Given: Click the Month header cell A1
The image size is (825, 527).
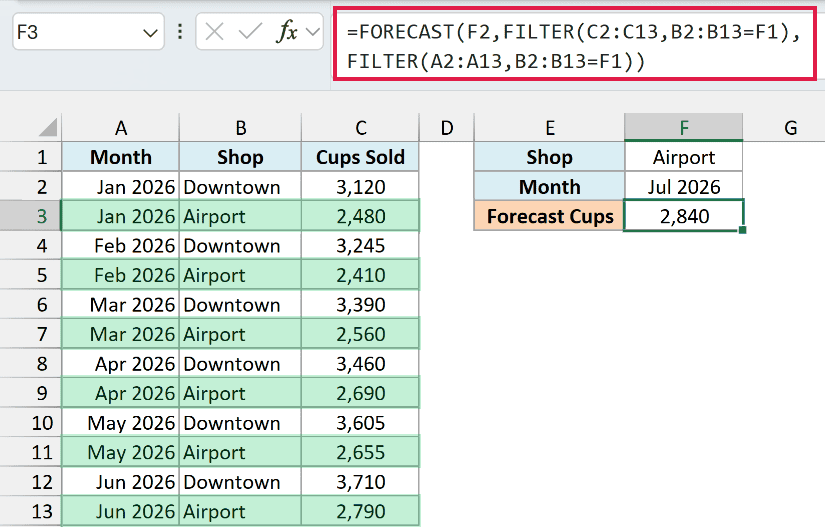Looking at the screenshot, I should tap(120, 157).
